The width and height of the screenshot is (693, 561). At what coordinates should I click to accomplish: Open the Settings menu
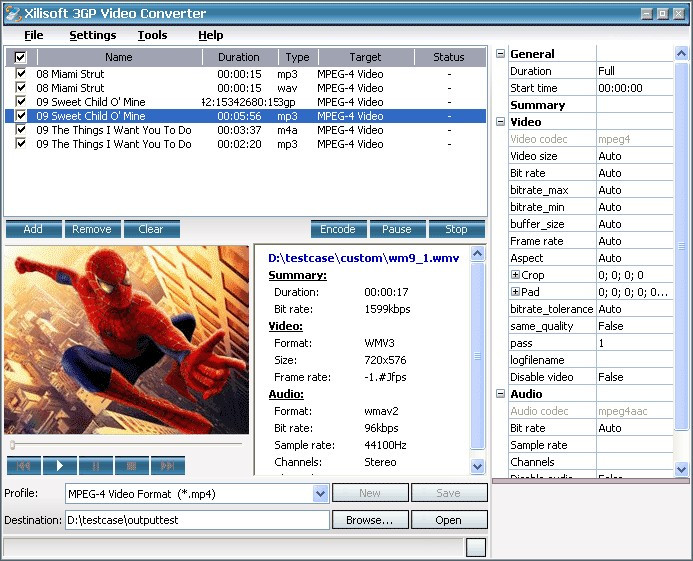pyautogui.click(x=93, y=35)
